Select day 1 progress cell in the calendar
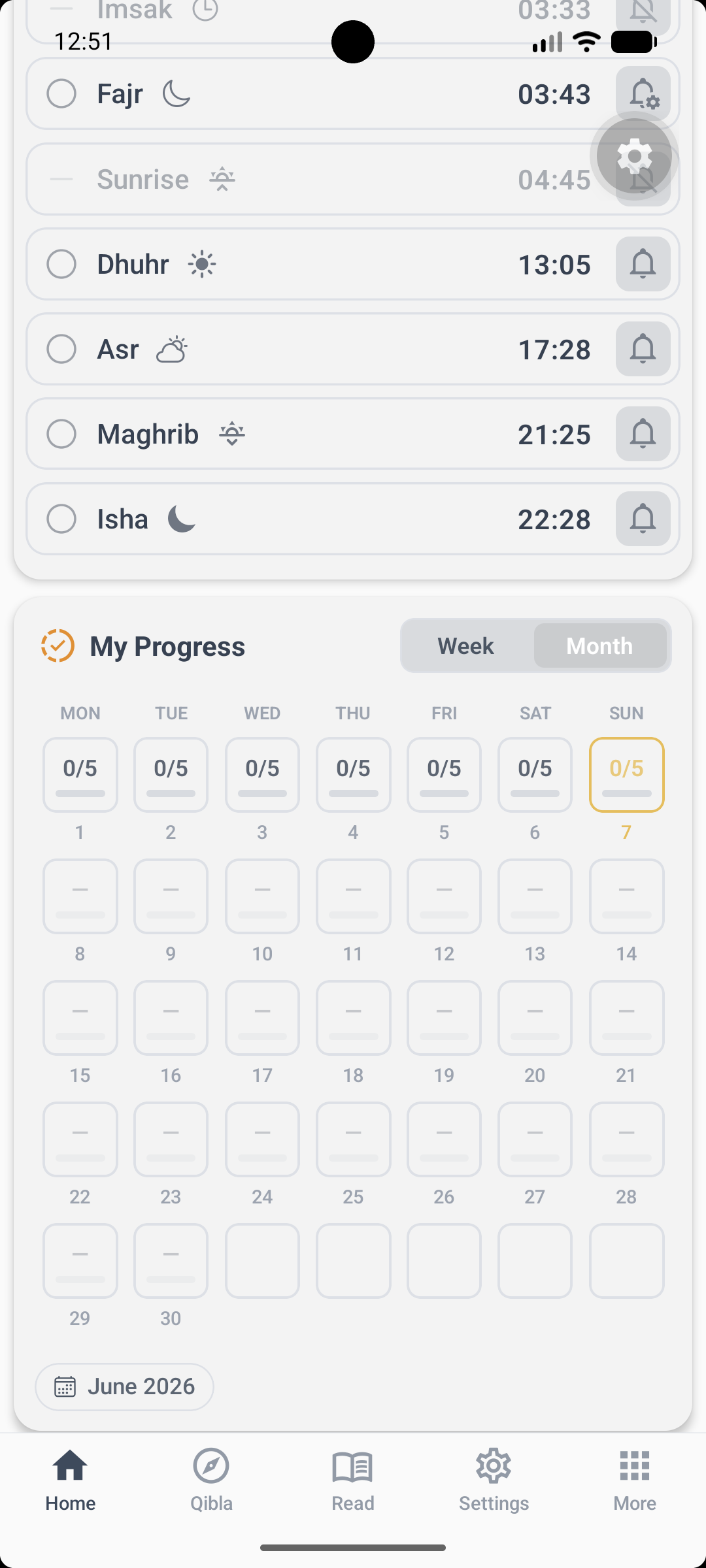Screen dimensions: 706x1568 tap(80, 775)
